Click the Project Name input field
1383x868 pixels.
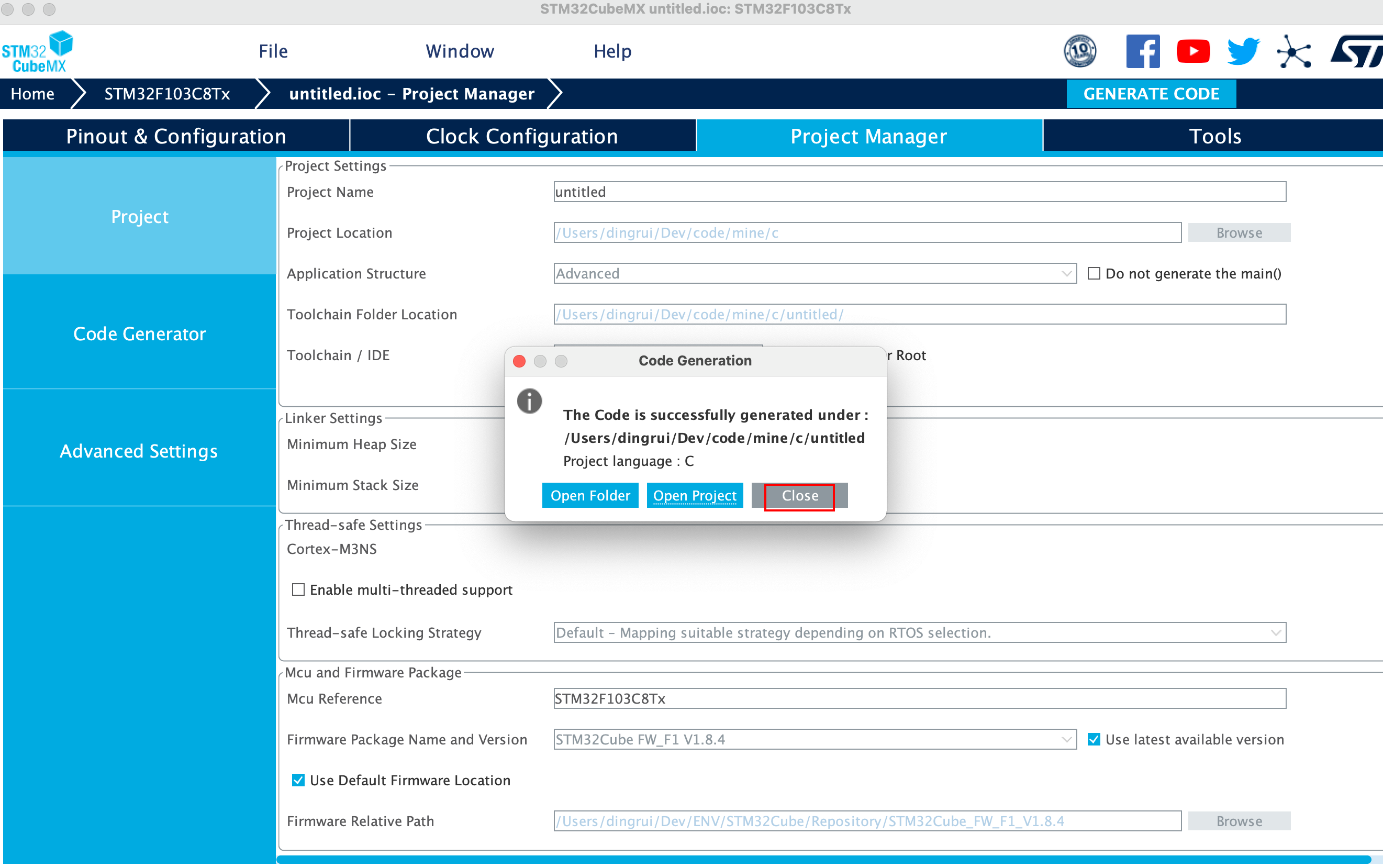click(x=919, y=192)
